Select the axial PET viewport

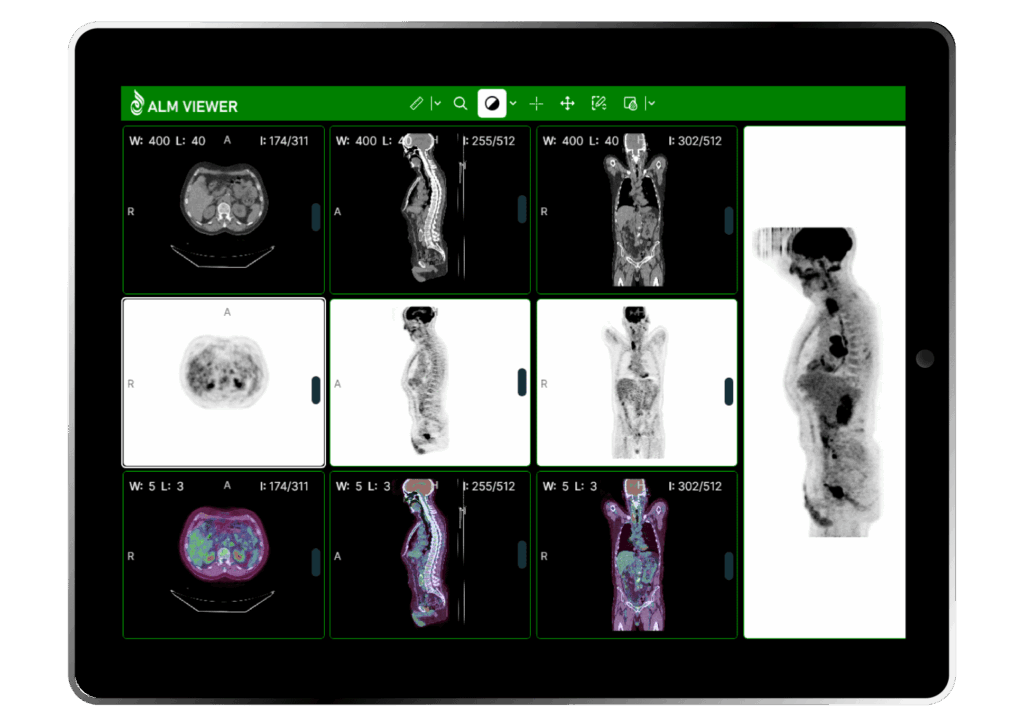pos(223,383)
